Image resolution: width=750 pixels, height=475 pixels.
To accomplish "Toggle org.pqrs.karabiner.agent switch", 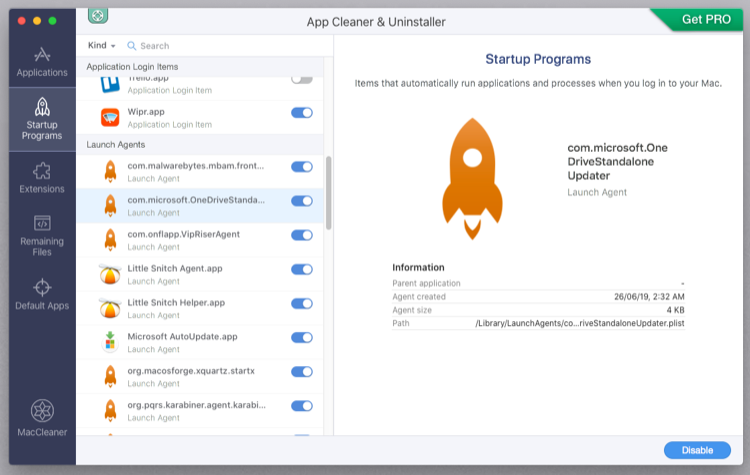I will pos(302,406).
